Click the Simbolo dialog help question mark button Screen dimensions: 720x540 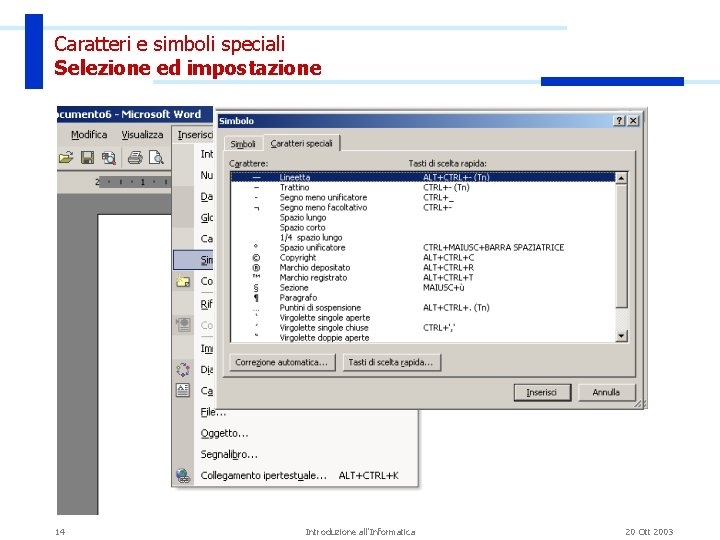coord(619,120)
